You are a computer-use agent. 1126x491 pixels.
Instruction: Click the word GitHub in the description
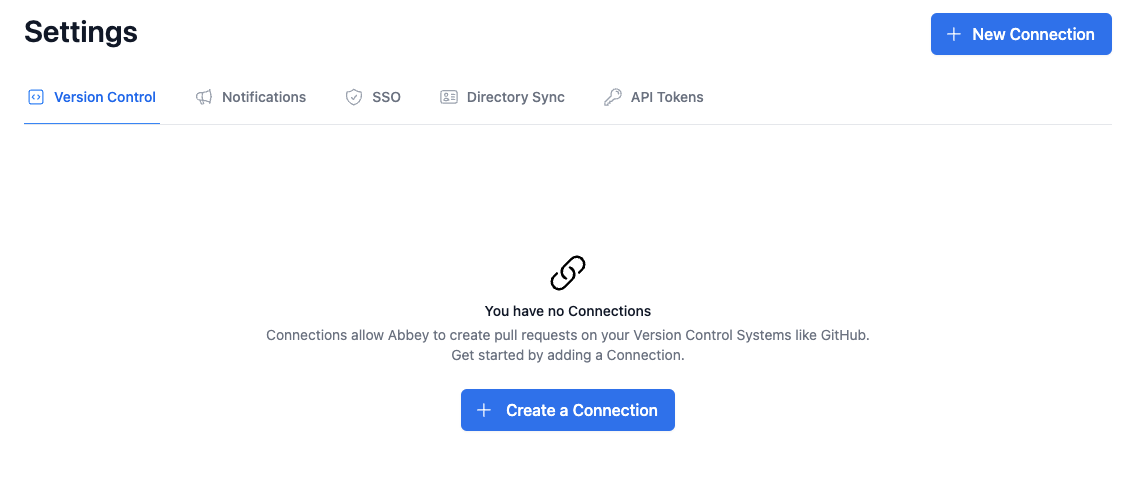click(844, 335)
